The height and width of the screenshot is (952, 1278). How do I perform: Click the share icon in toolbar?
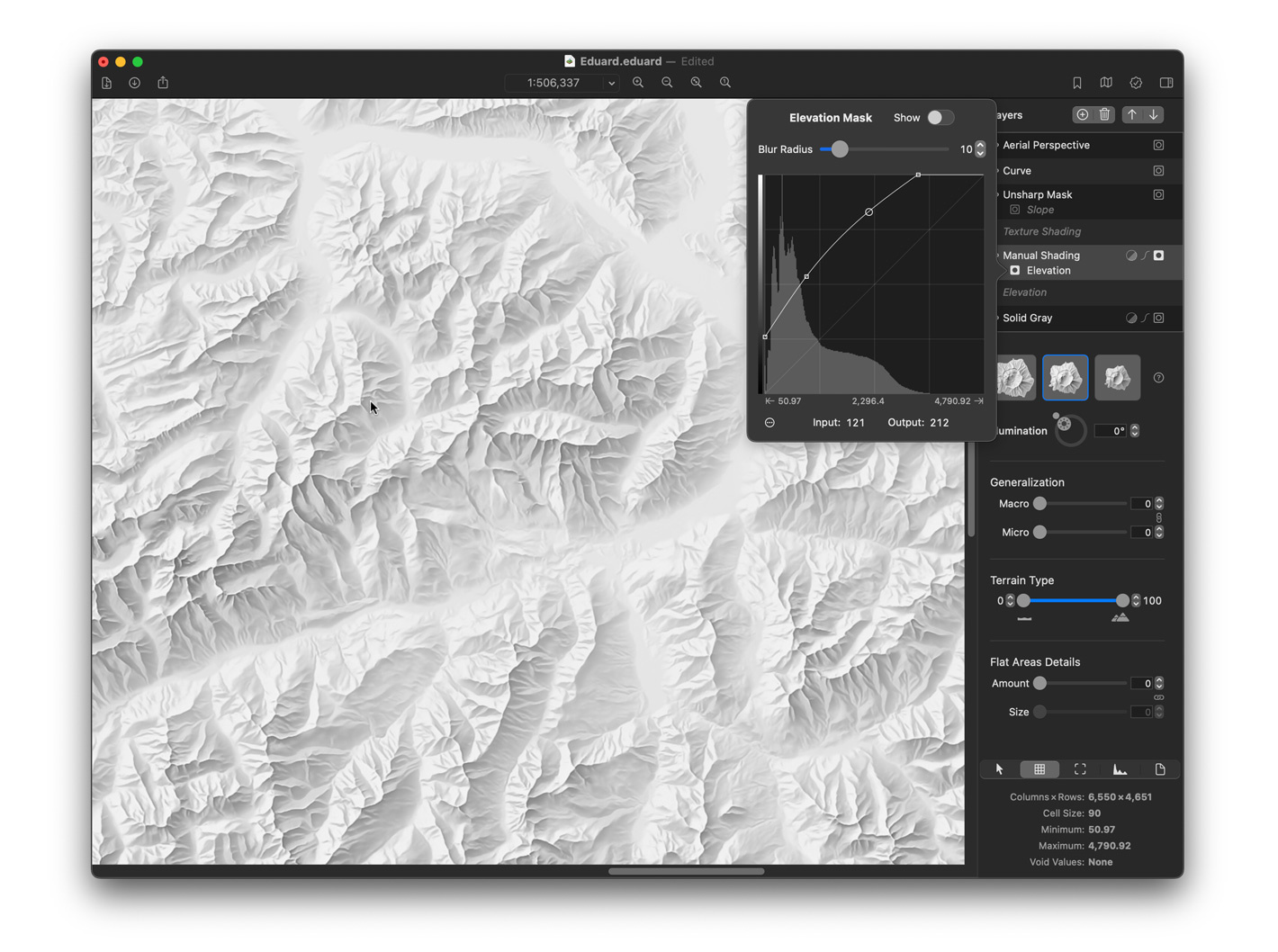[x=163, y=83]
